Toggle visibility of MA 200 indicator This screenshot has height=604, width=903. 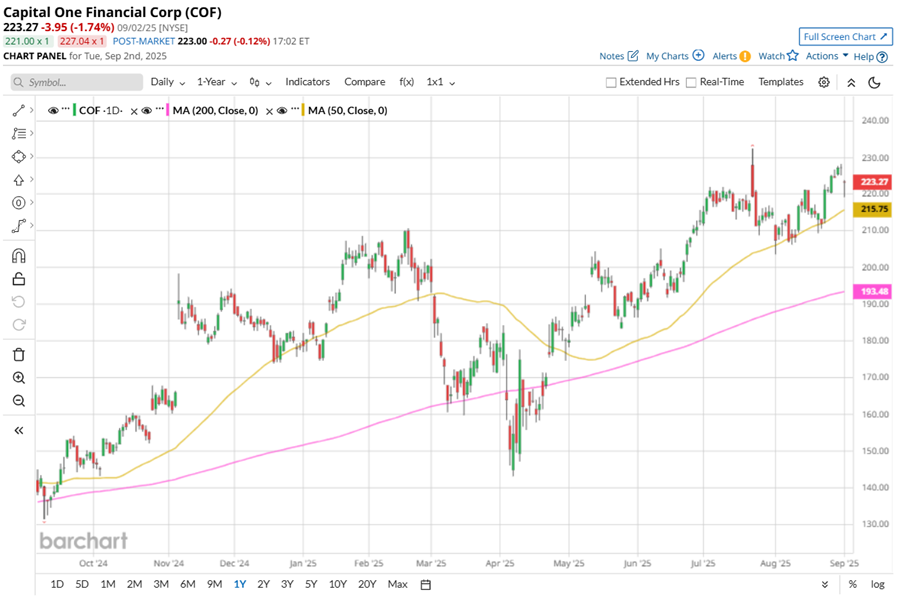coord(146,111)
